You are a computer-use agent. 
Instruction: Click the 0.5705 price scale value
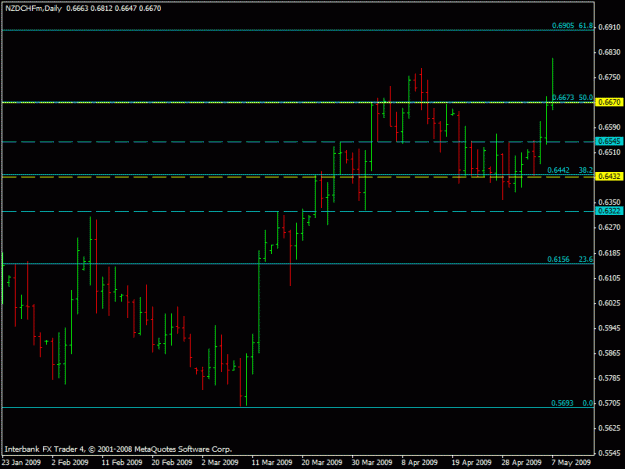pyautogui.click(x=609, y=403)
